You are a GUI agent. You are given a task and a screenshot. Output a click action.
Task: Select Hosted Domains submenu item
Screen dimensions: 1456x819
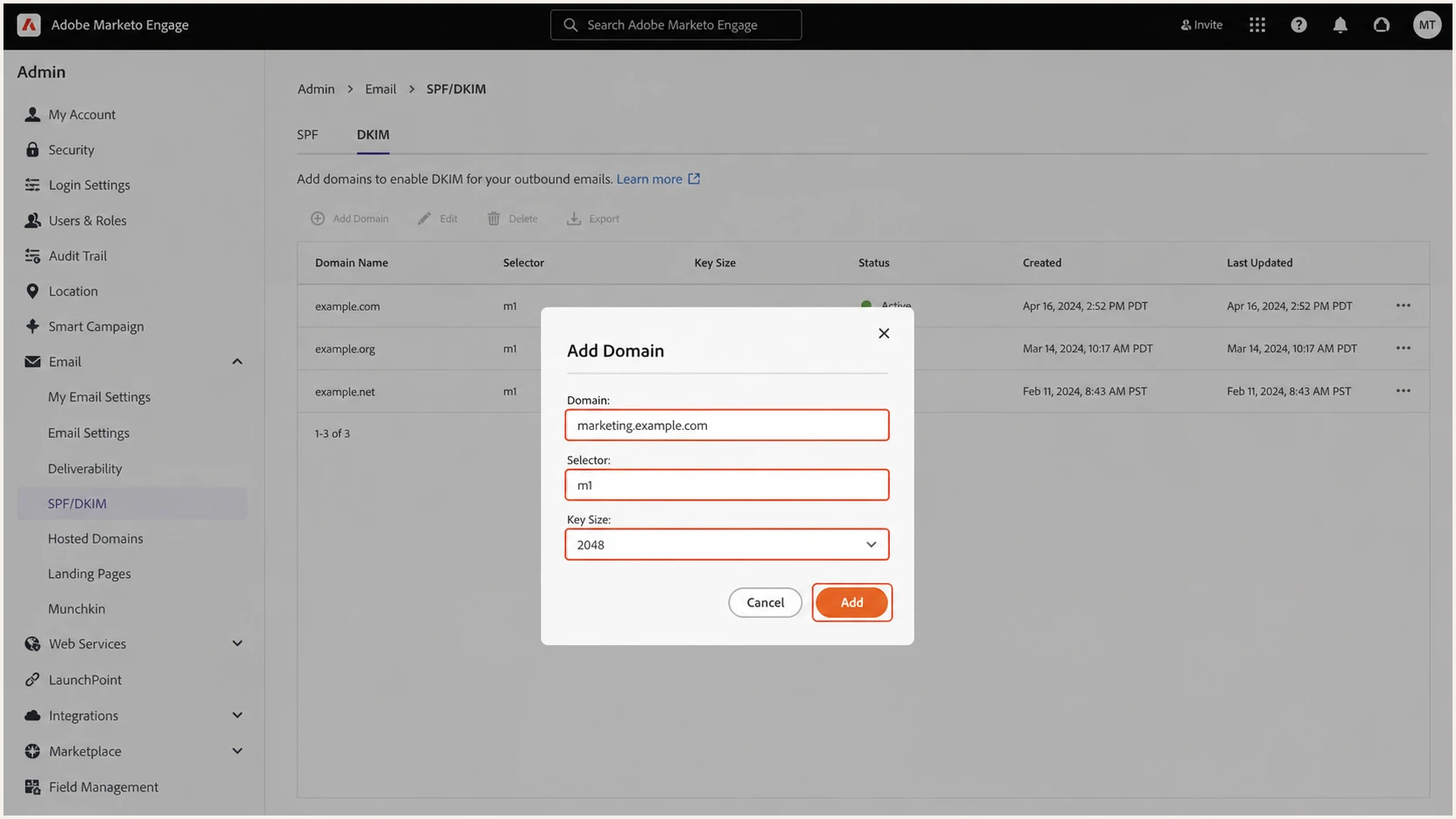point(95,539)
